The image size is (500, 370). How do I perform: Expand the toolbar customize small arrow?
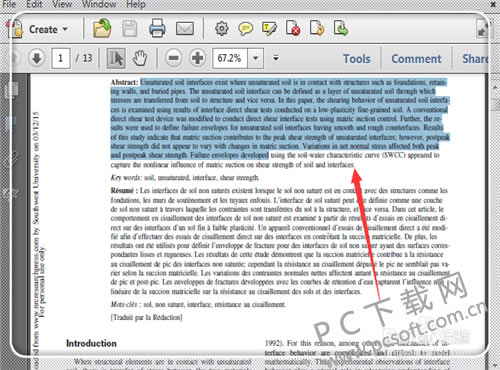coord(276,58)
